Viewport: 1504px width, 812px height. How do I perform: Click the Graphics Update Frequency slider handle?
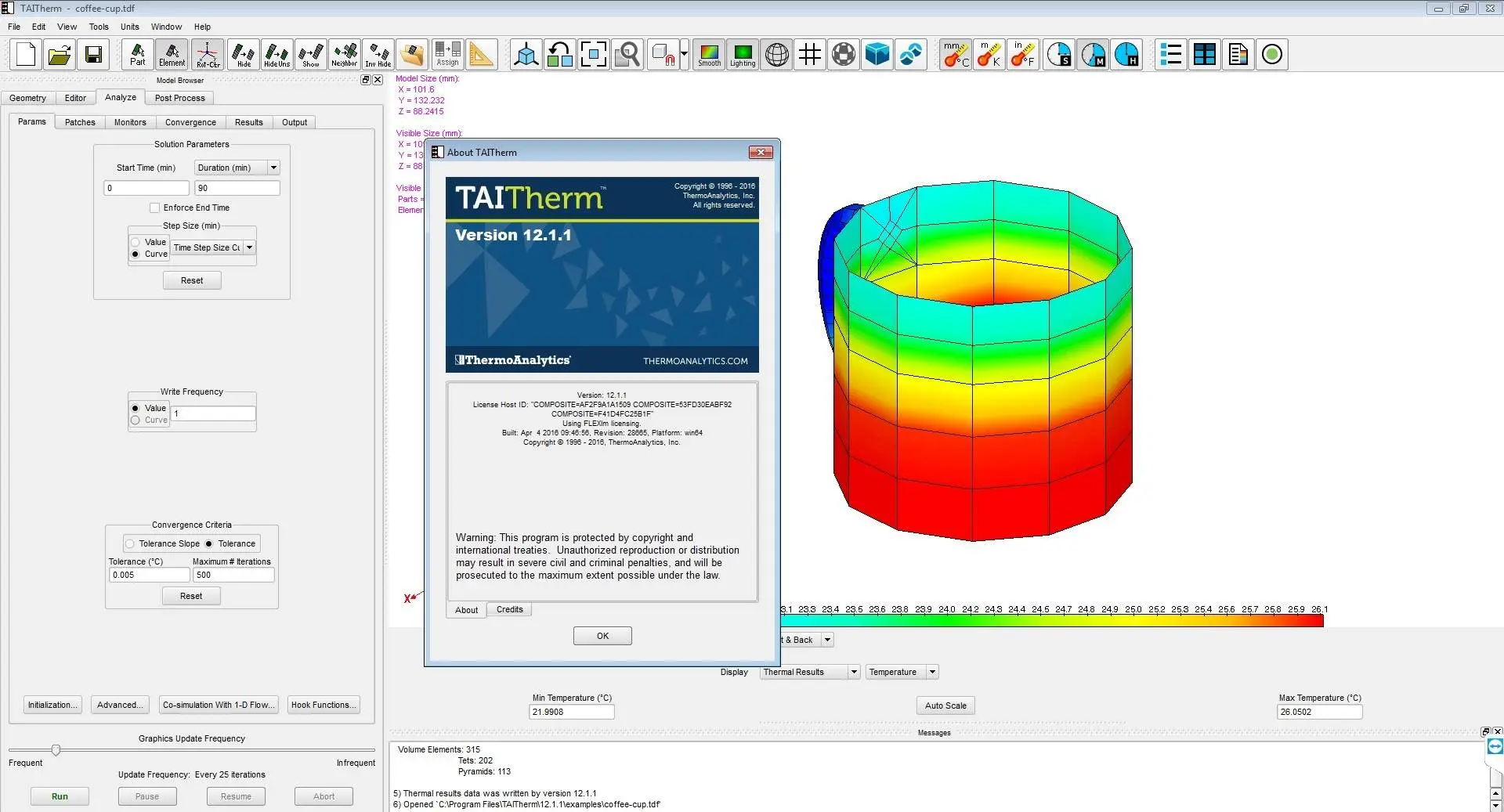pyautogui.click(x=56, y=750)
